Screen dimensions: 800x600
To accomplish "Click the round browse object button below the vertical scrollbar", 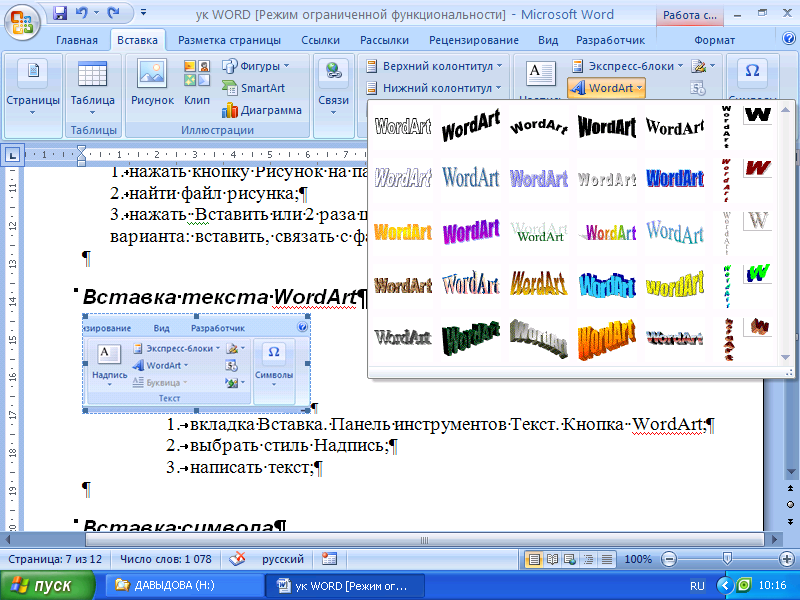I will 790,505.
